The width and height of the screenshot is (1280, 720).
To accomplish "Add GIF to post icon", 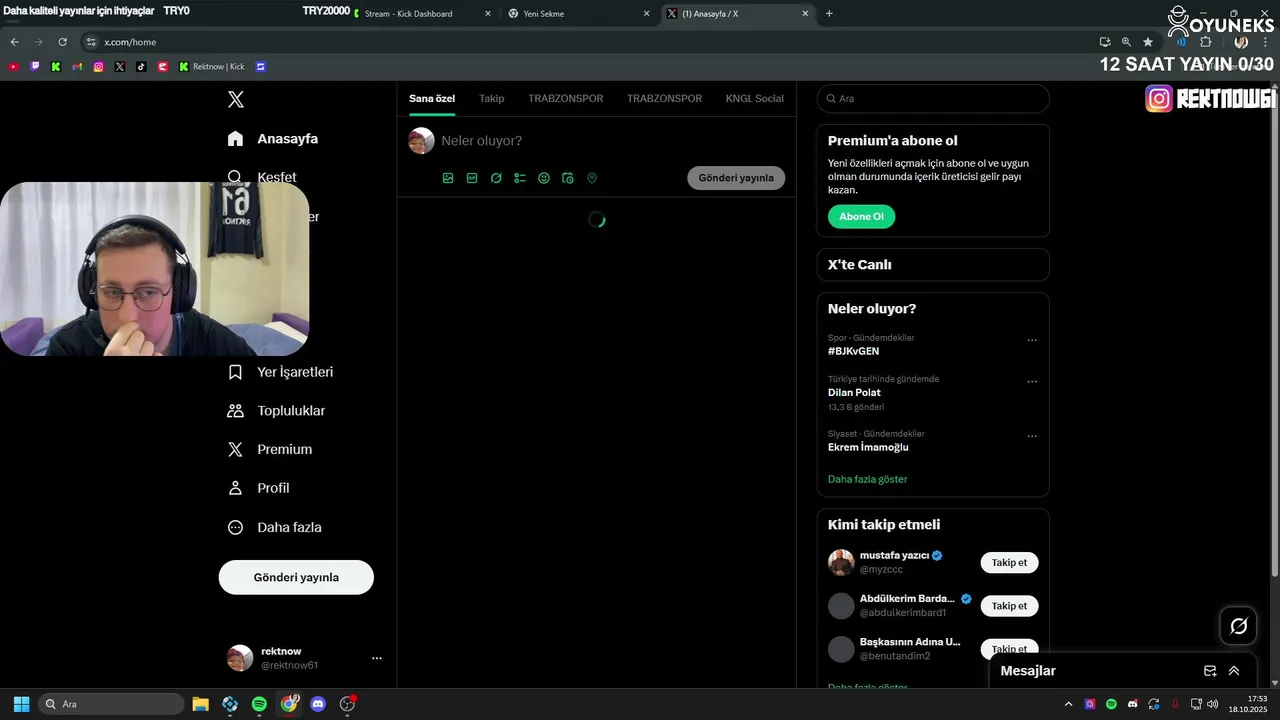I will 472,178.
